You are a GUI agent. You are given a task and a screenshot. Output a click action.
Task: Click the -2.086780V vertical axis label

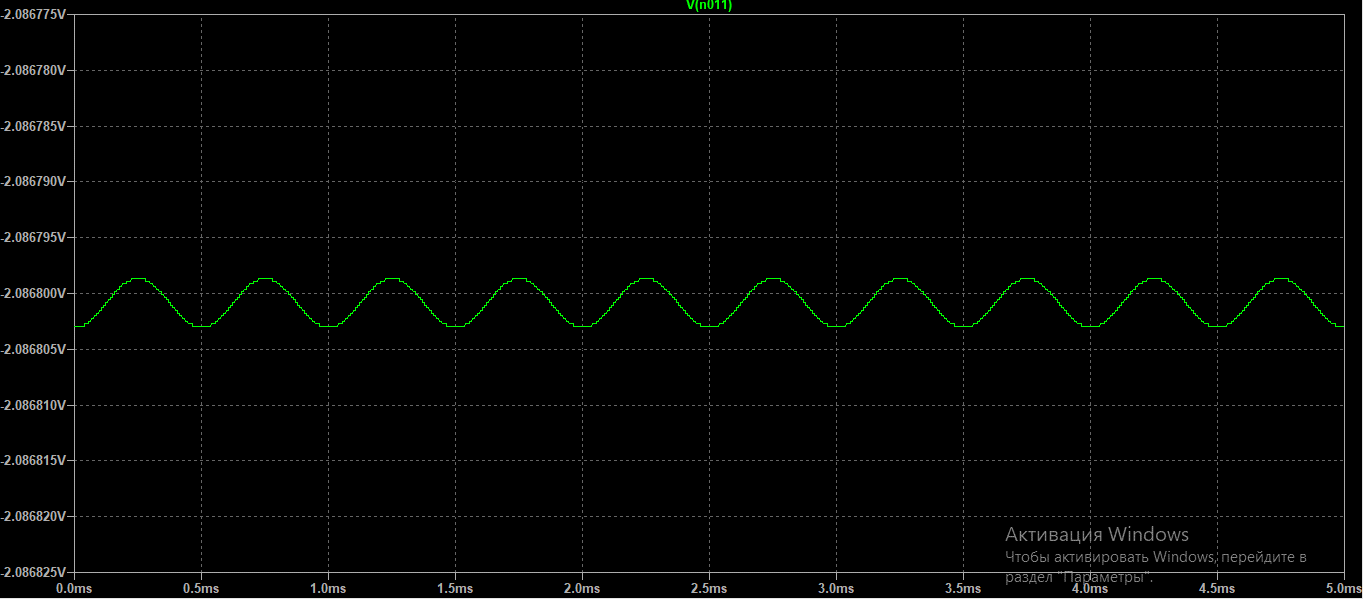pos(34,71)
